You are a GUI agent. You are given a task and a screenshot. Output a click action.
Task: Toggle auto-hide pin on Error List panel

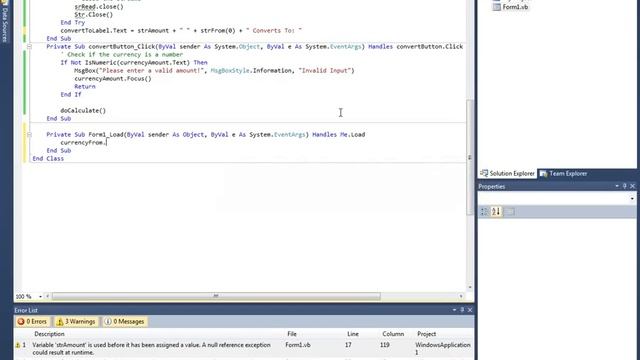tap(462, 310)
